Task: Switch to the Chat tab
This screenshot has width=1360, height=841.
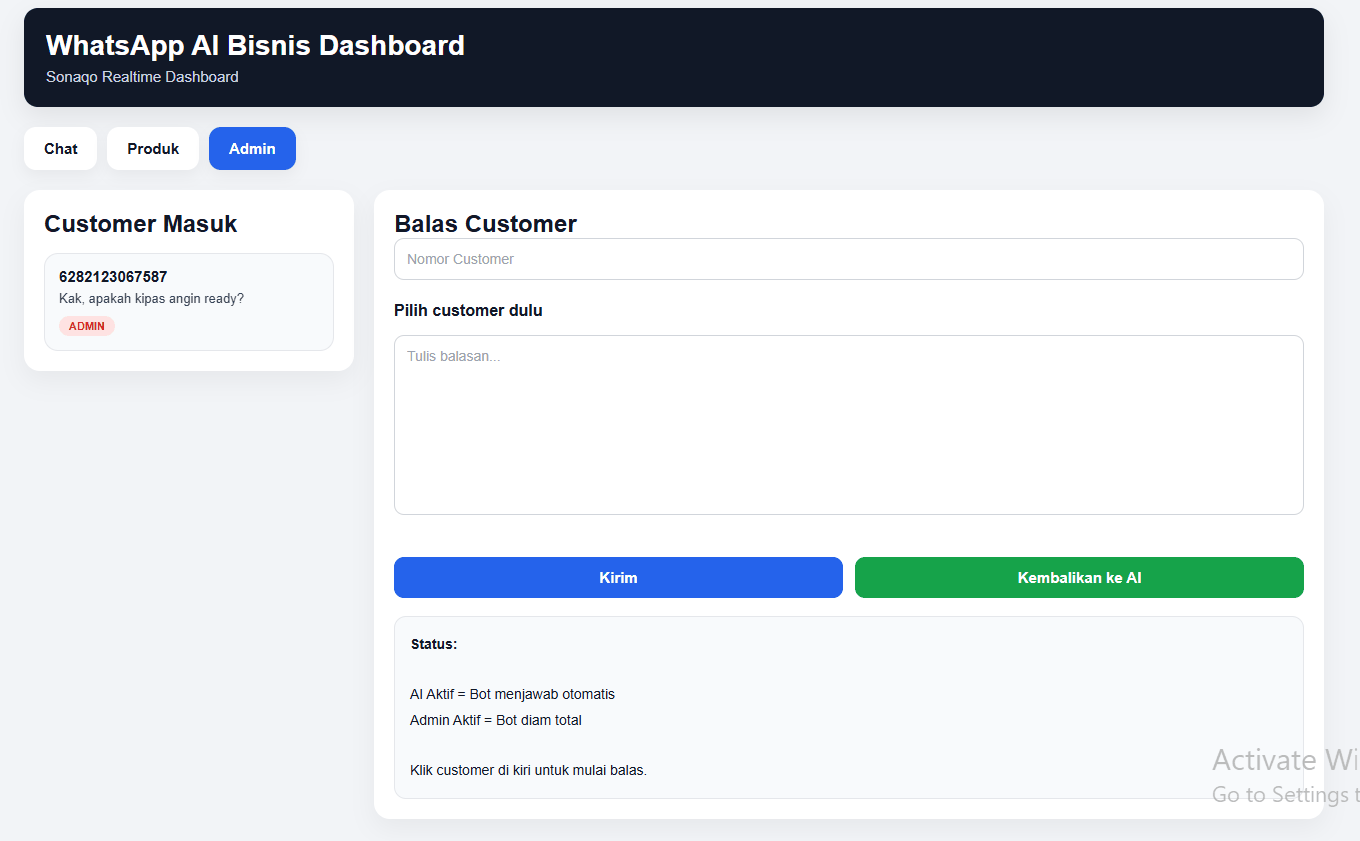Action: click(x=60, y=149)
